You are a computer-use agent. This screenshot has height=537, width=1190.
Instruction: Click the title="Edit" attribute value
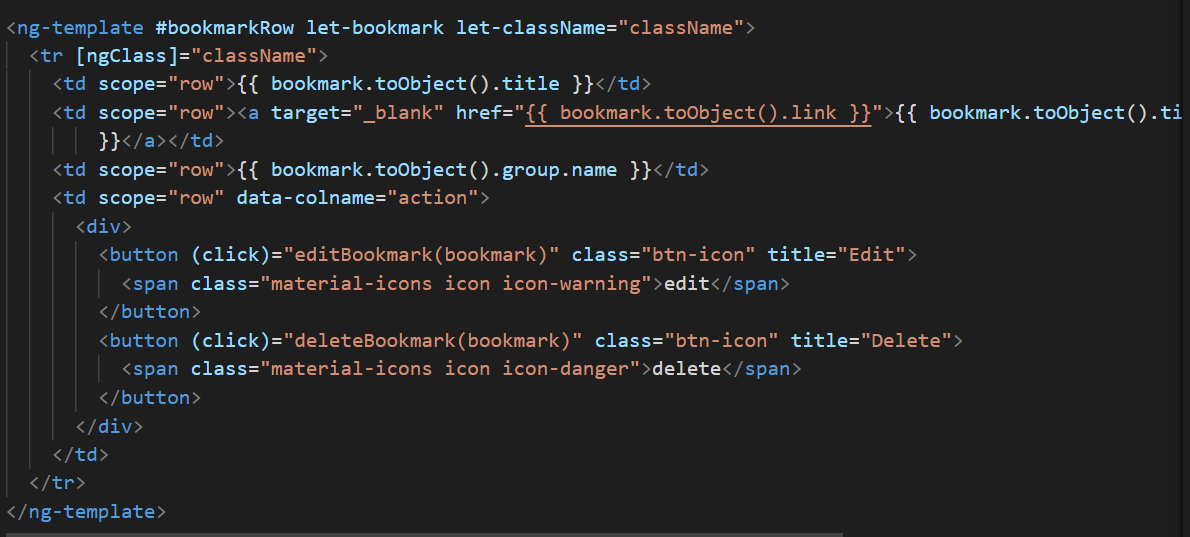point(872,255)
